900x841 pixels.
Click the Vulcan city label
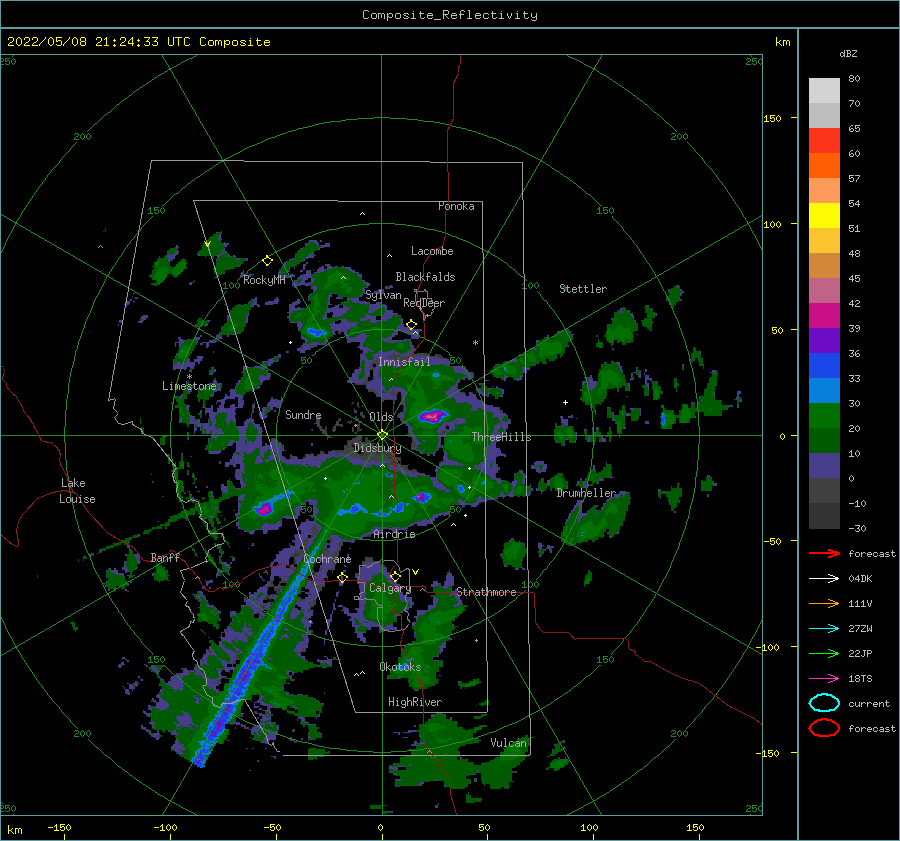[x=508, y=743]
